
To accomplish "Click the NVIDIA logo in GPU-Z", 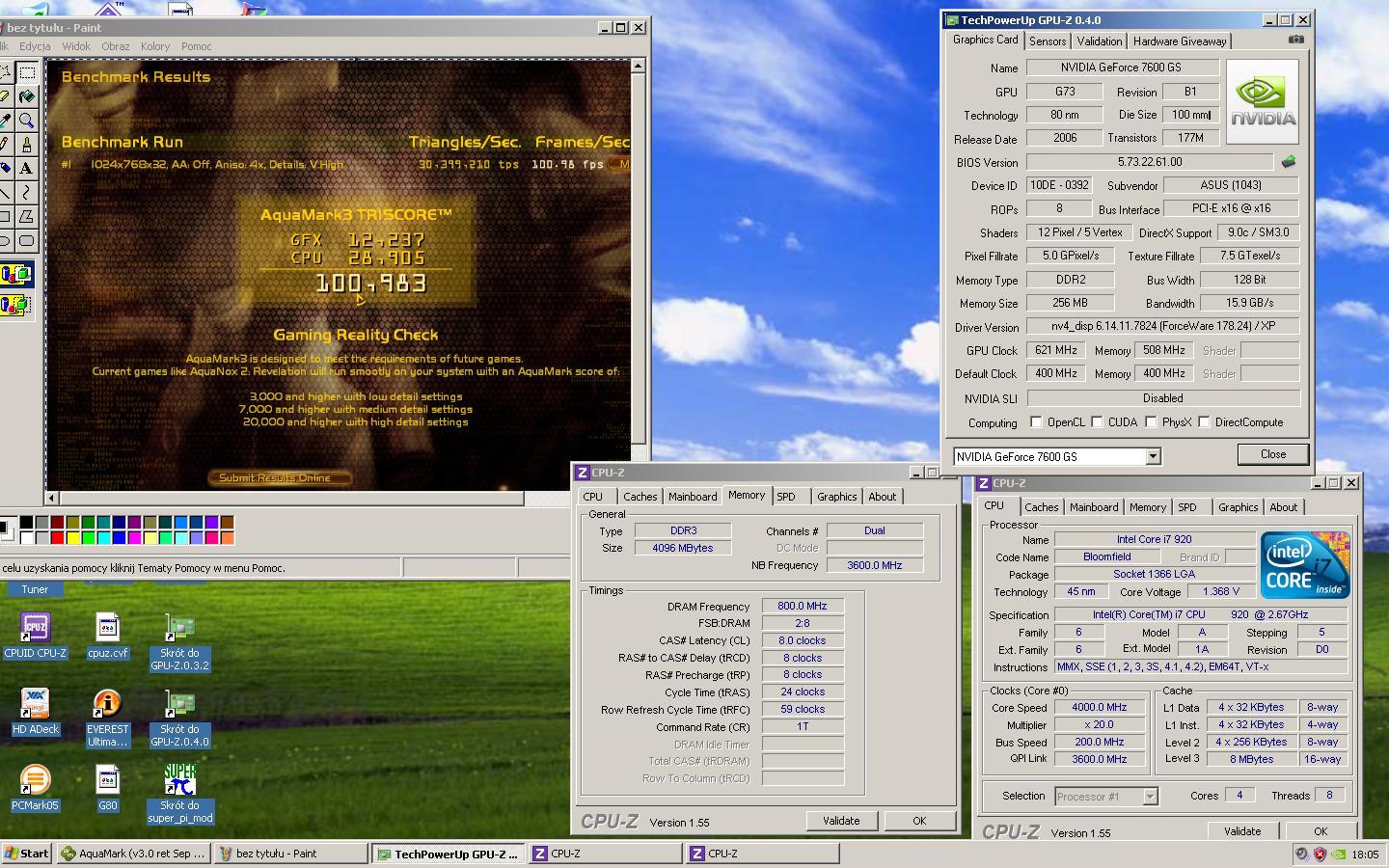I will (x=1263, y=103).
